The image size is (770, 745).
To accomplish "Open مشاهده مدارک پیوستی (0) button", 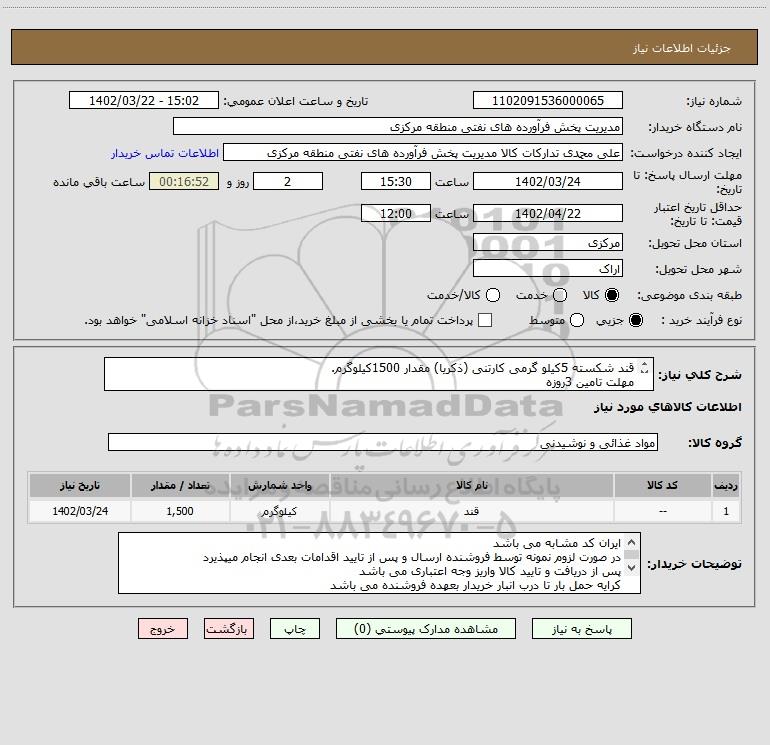I will (426, 629).
